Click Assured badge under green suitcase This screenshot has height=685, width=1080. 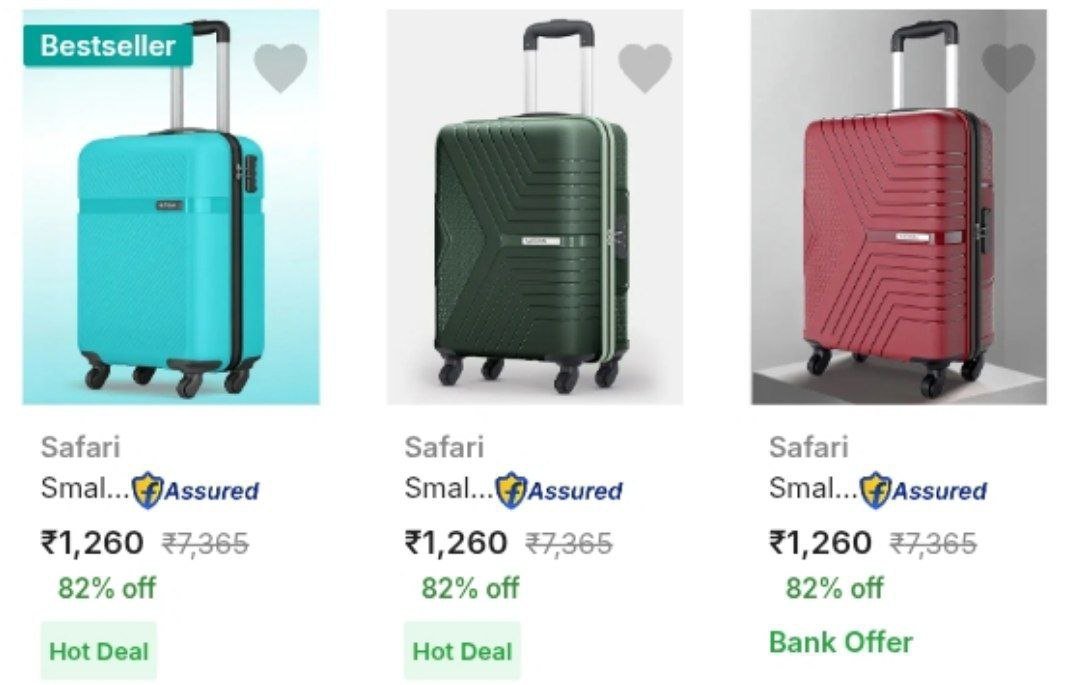coord(559,491)
